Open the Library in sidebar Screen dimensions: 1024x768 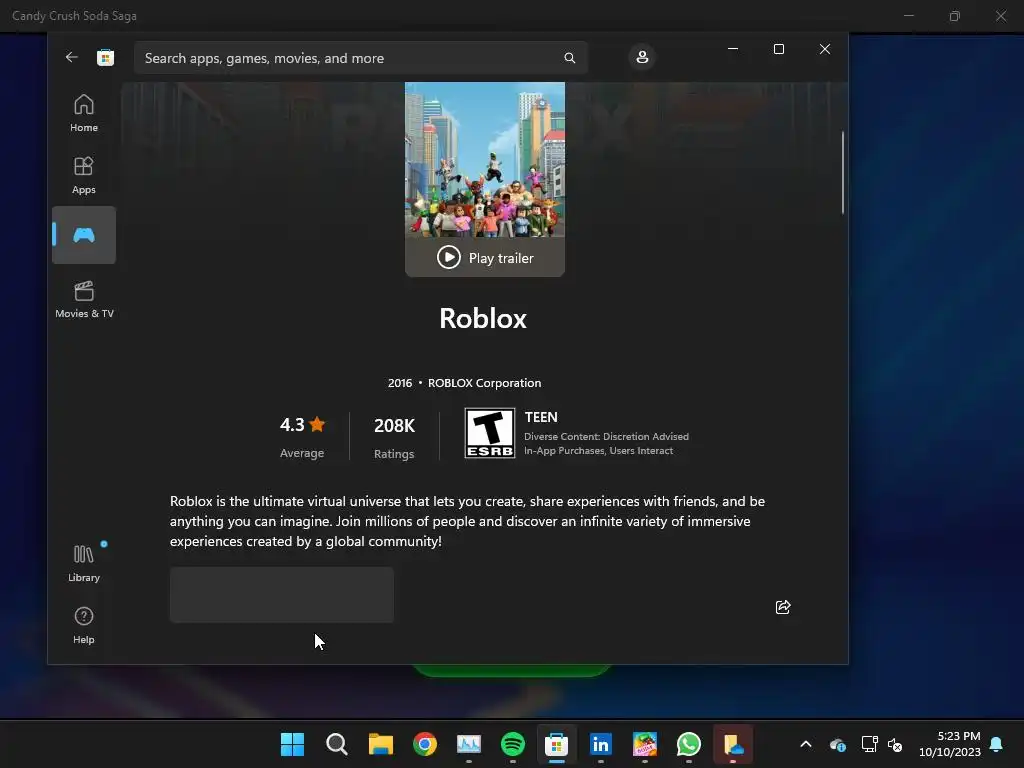84,563
